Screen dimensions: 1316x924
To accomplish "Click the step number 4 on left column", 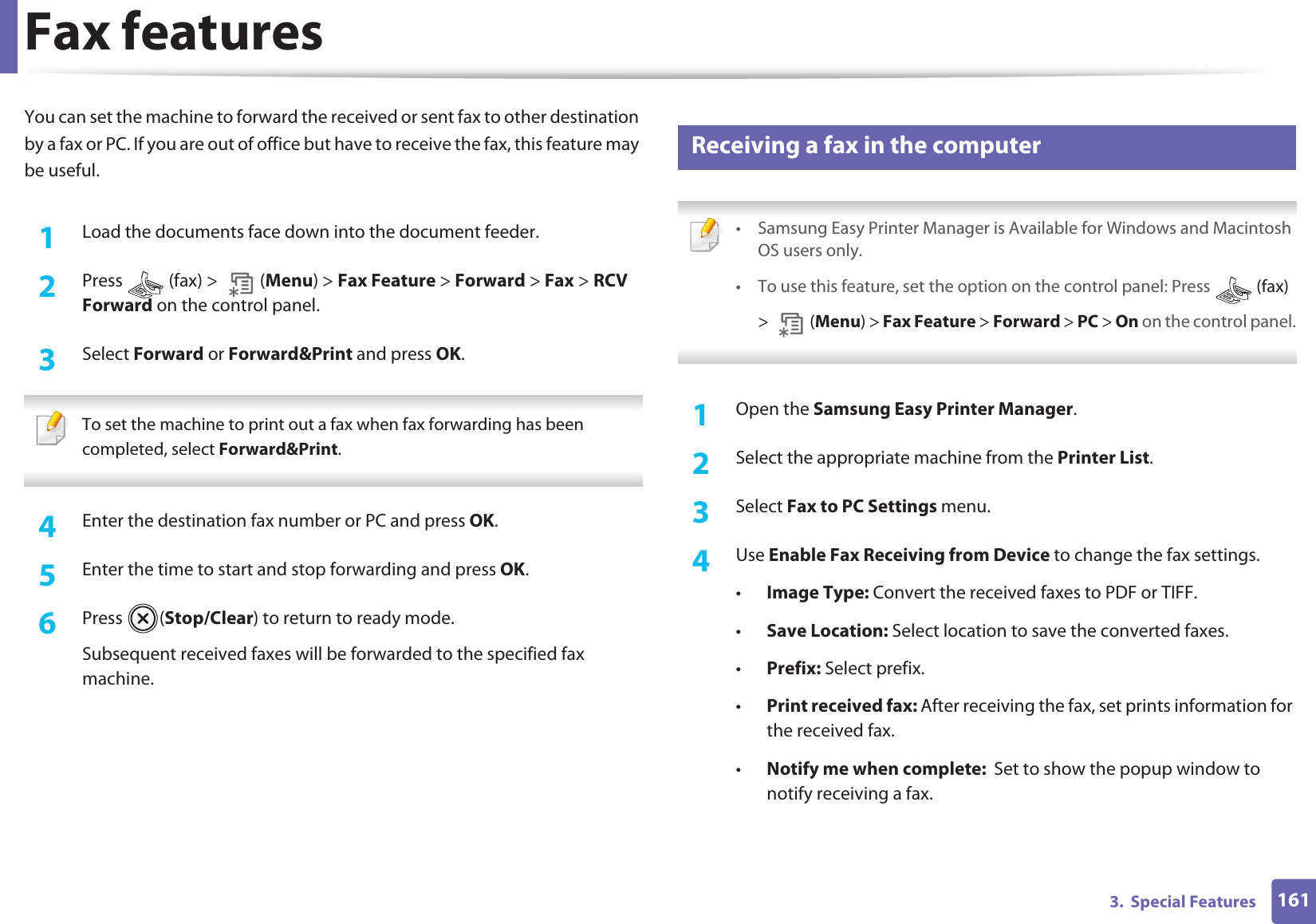I will pos(48,527).
